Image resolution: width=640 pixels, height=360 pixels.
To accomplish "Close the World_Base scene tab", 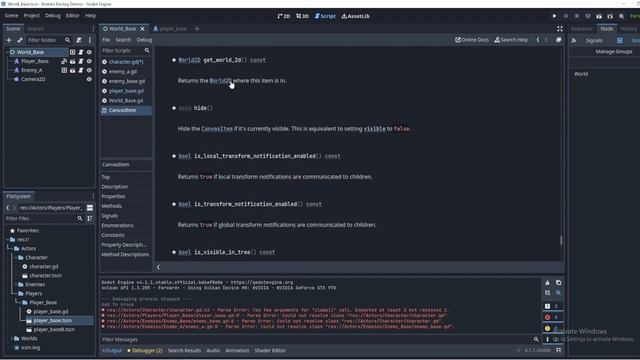I will [142, 29].
